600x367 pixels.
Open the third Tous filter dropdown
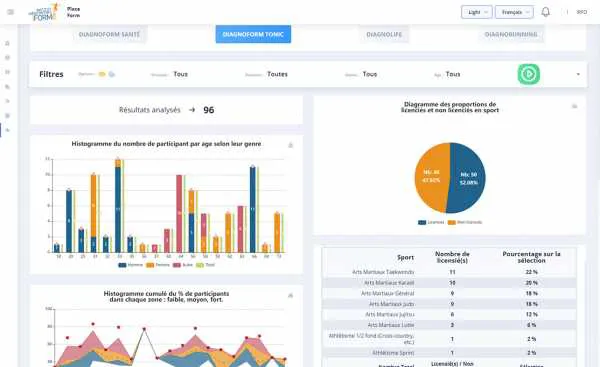tap(370, 74)
